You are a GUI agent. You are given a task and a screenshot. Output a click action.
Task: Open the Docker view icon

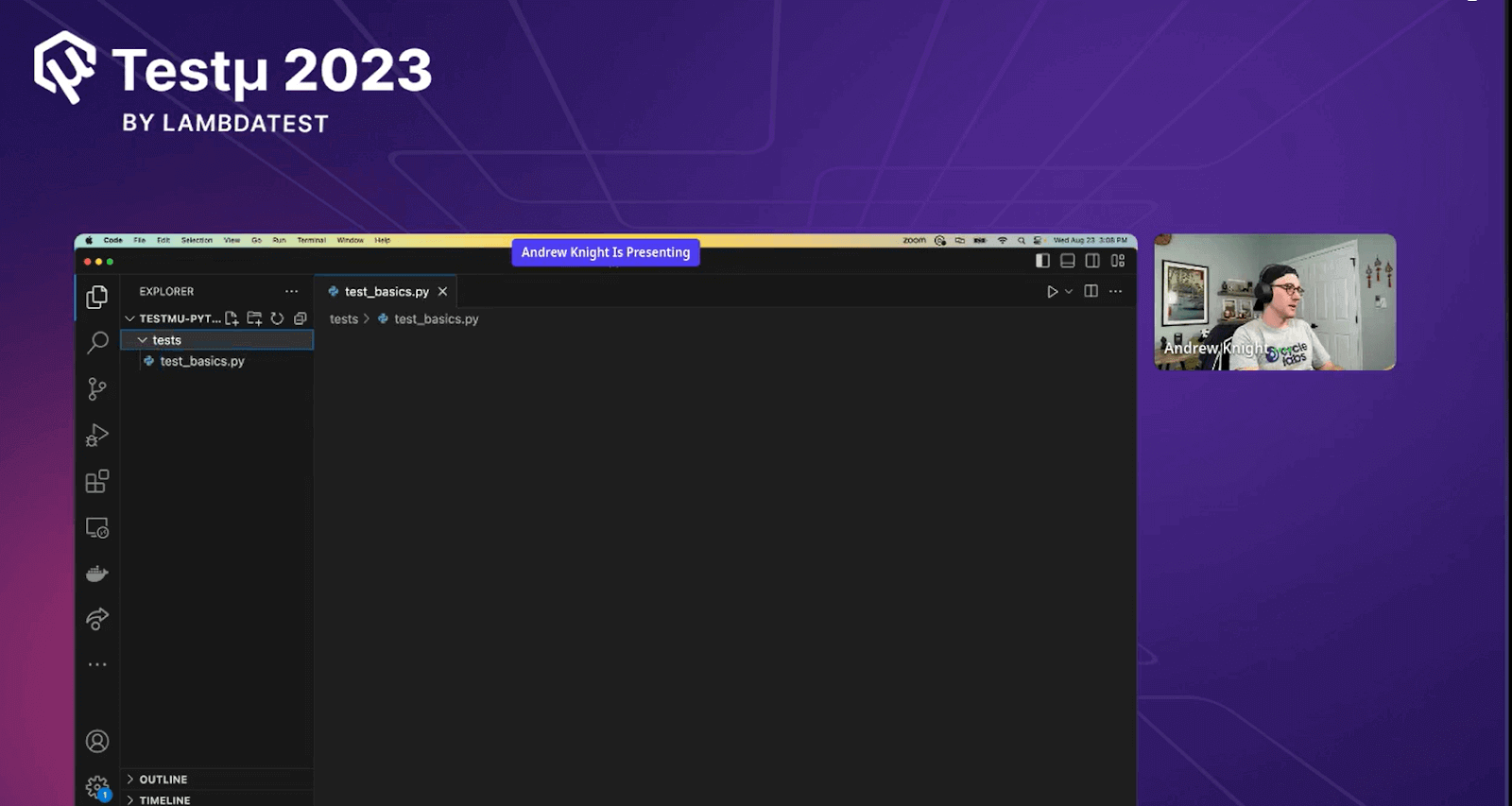click(97, 574)
